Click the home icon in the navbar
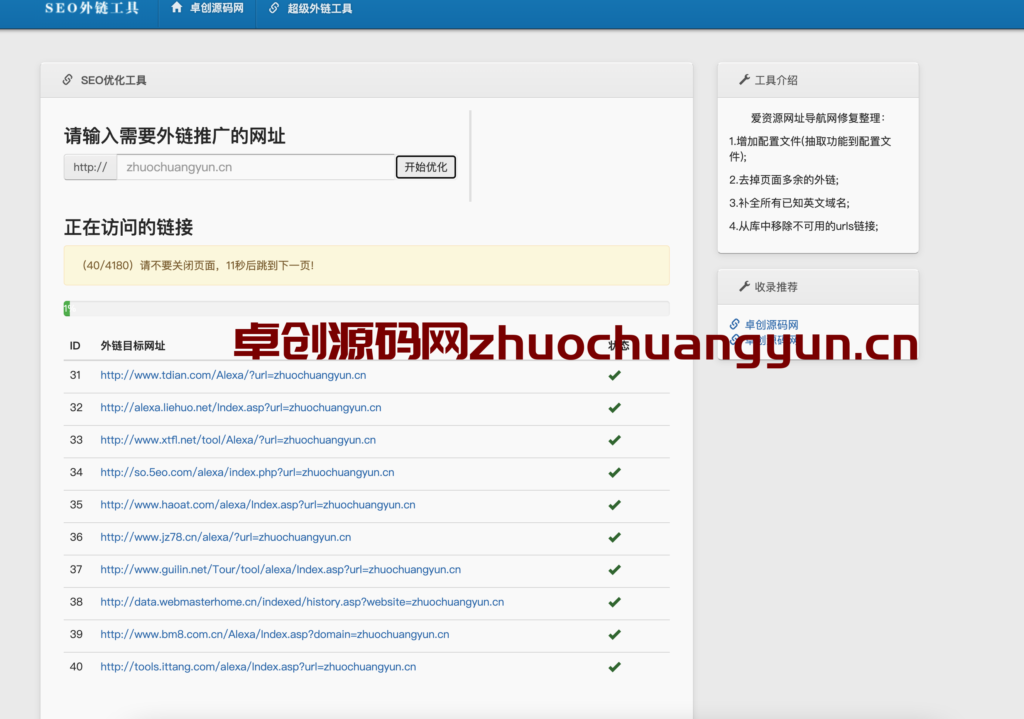Screen dimensions: 1024x719 176,8
